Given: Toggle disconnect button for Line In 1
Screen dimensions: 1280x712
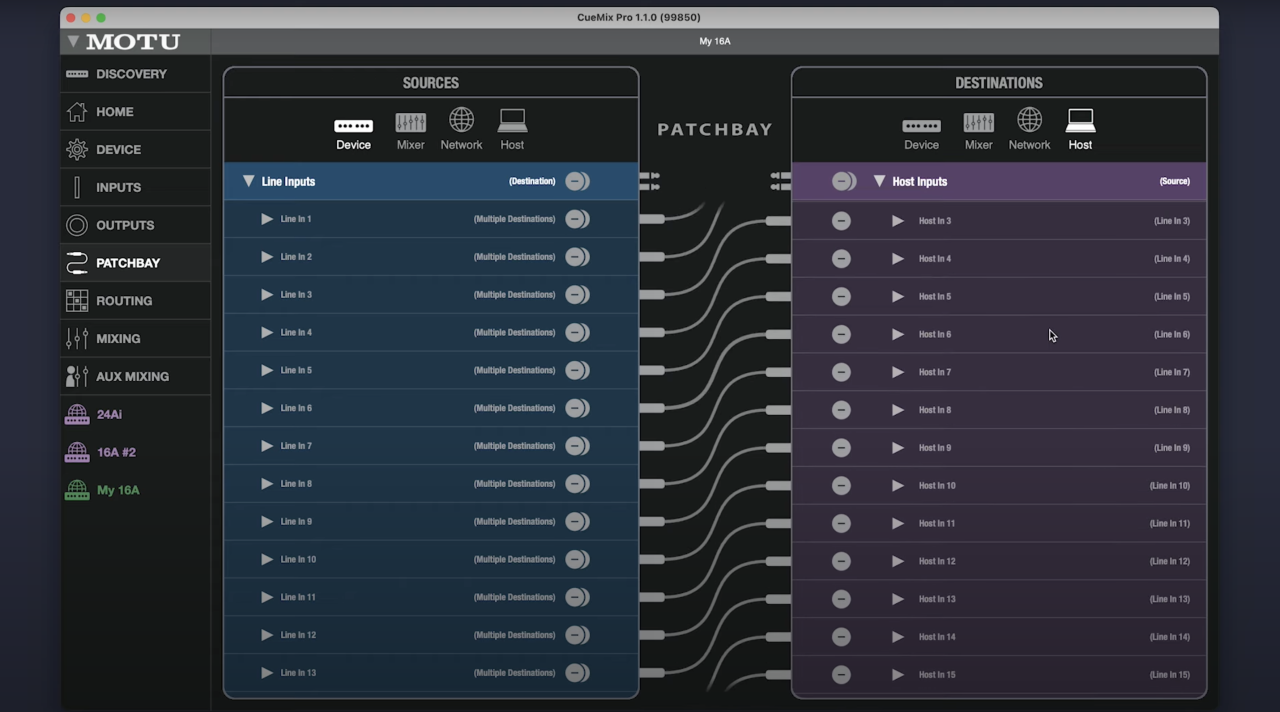Looking at the screenshot, I should click(577, 219).
